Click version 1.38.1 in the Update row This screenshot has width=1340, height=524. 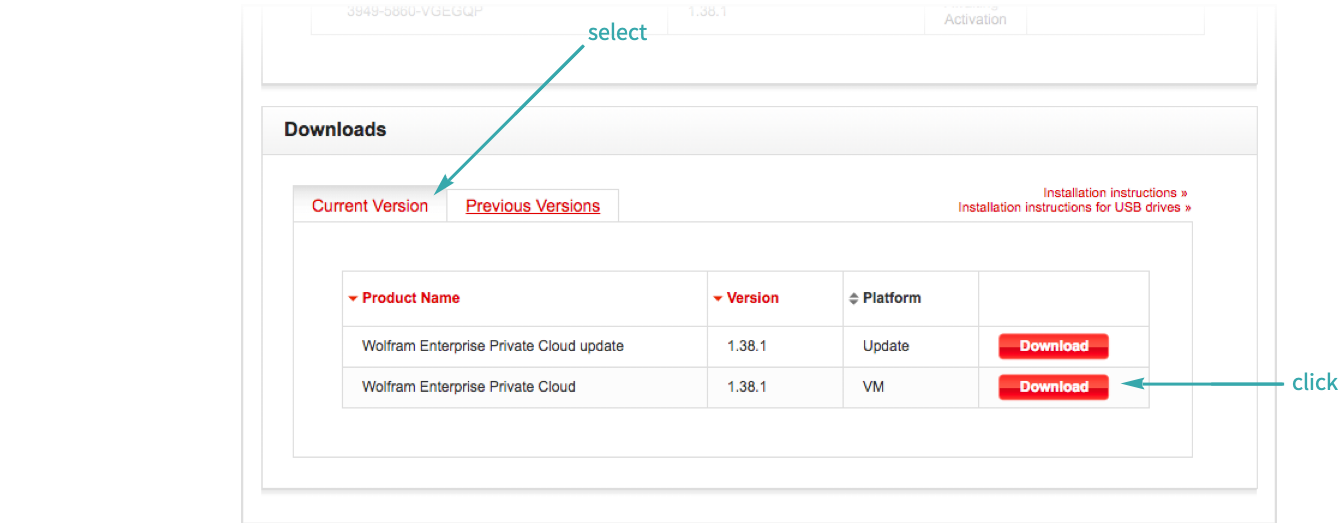click(746, 346)
